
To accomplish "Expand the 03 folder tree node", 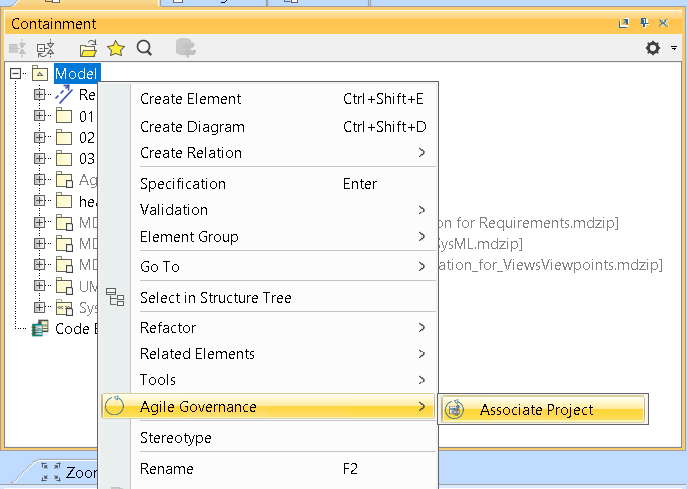I will coord(40,159).
